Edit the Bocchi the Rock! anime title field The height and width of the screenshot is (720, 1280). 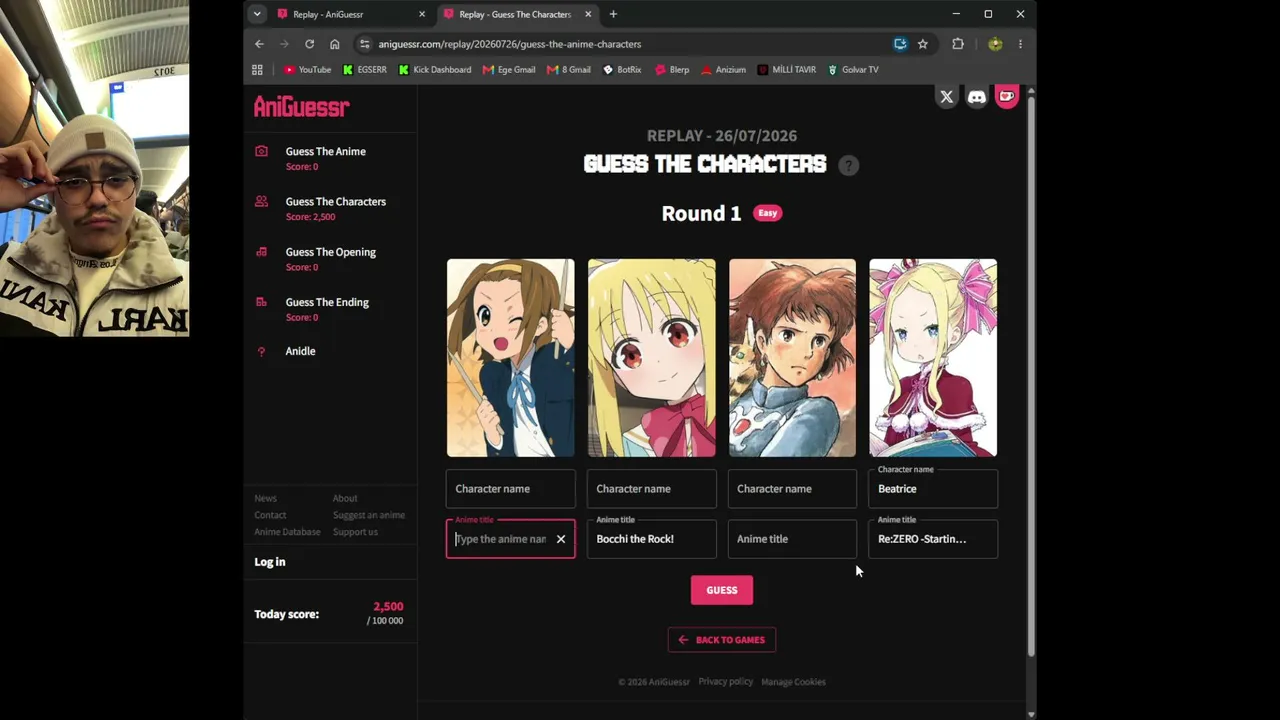click(x=652, y=539)
